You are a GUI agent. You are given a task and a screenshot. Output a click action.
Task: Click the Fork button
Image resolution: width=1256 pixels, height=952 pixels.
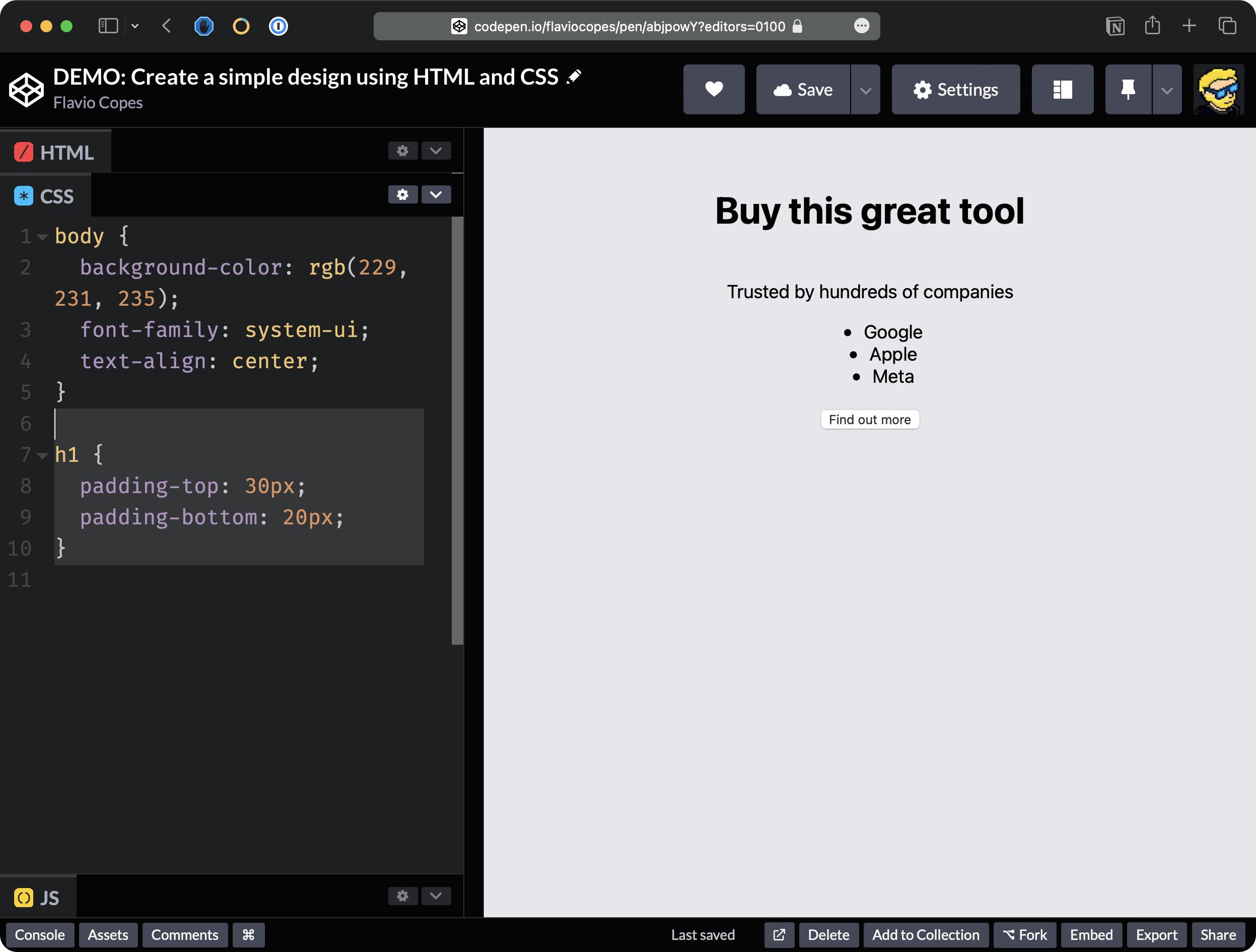tap(1024, 935)
